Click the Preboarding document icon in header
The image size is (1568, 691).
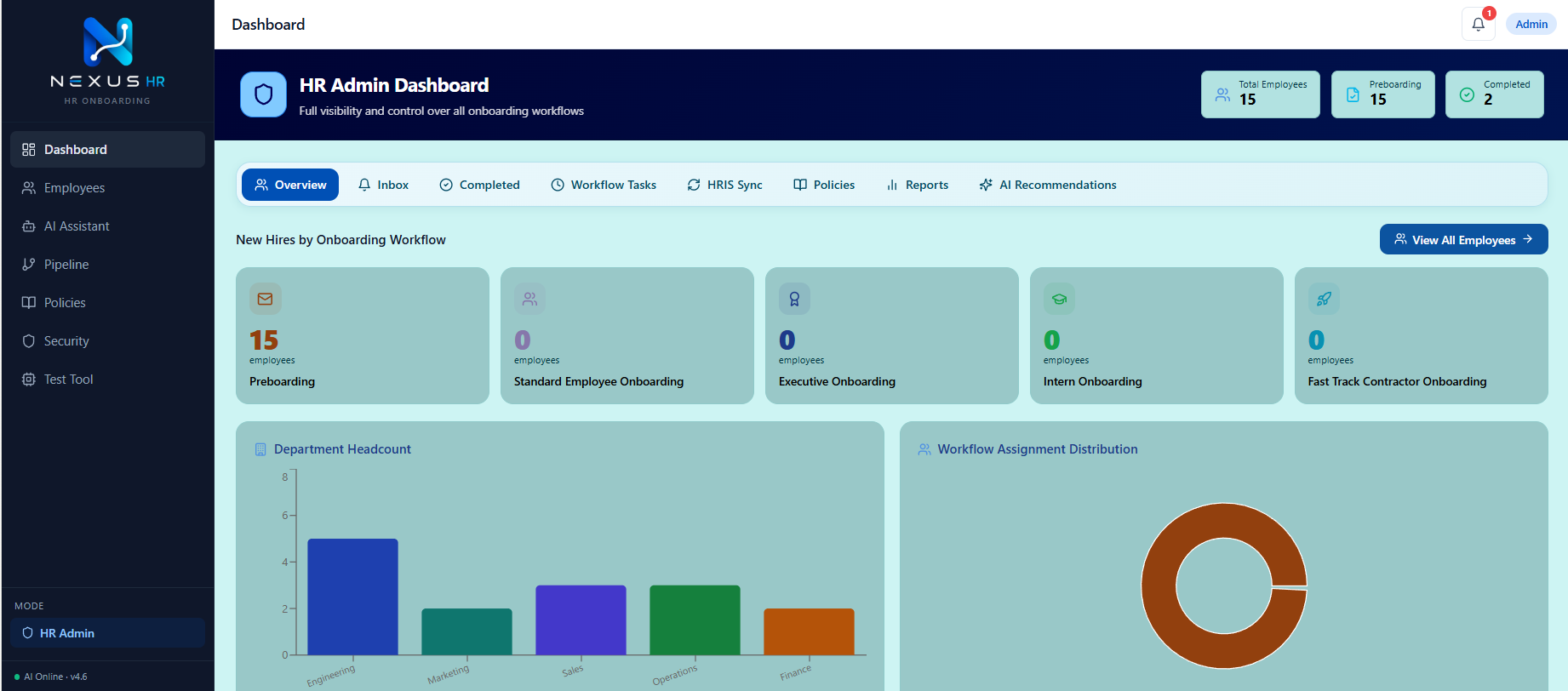click(x=1353, y=94)
